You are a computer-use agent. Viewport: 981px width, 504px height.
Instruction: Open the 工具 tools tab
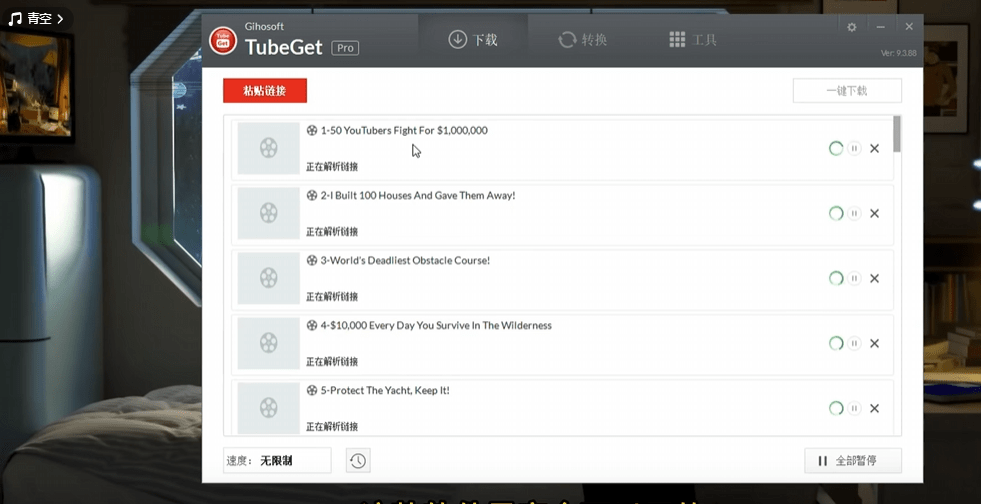click(x=693, y=40)
